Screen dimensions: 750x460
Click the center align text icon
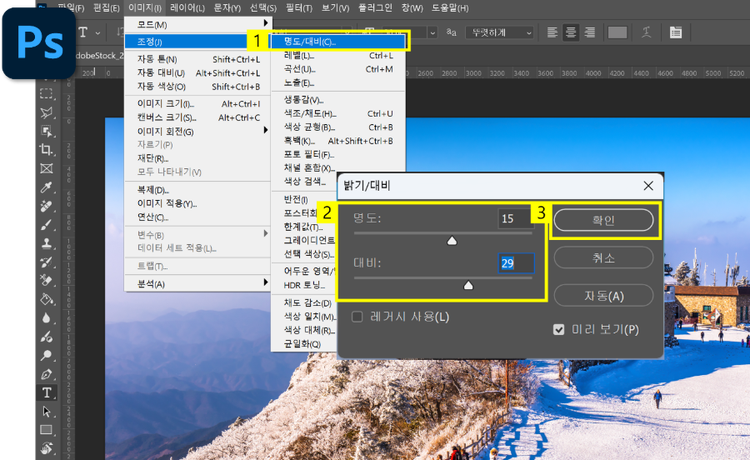tap(571, 33)
